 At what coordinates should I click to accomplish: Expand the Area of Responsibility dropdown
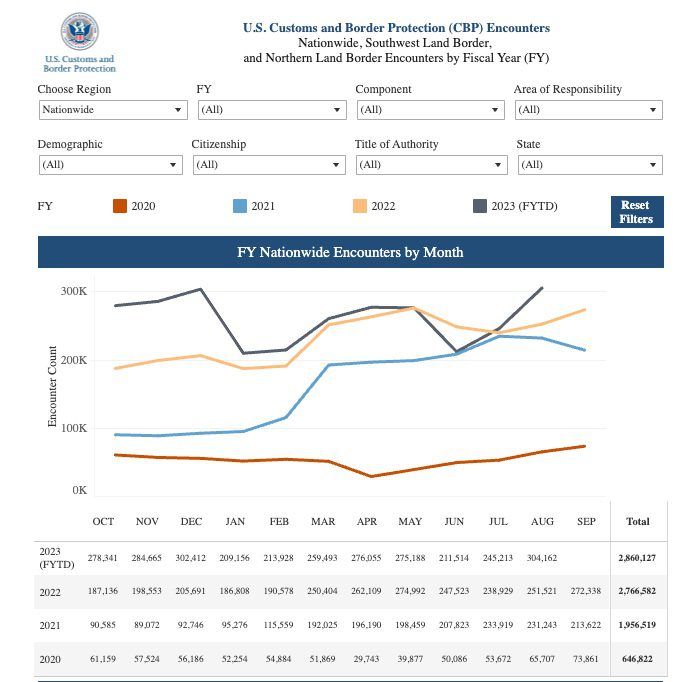(x=588, y=110)
